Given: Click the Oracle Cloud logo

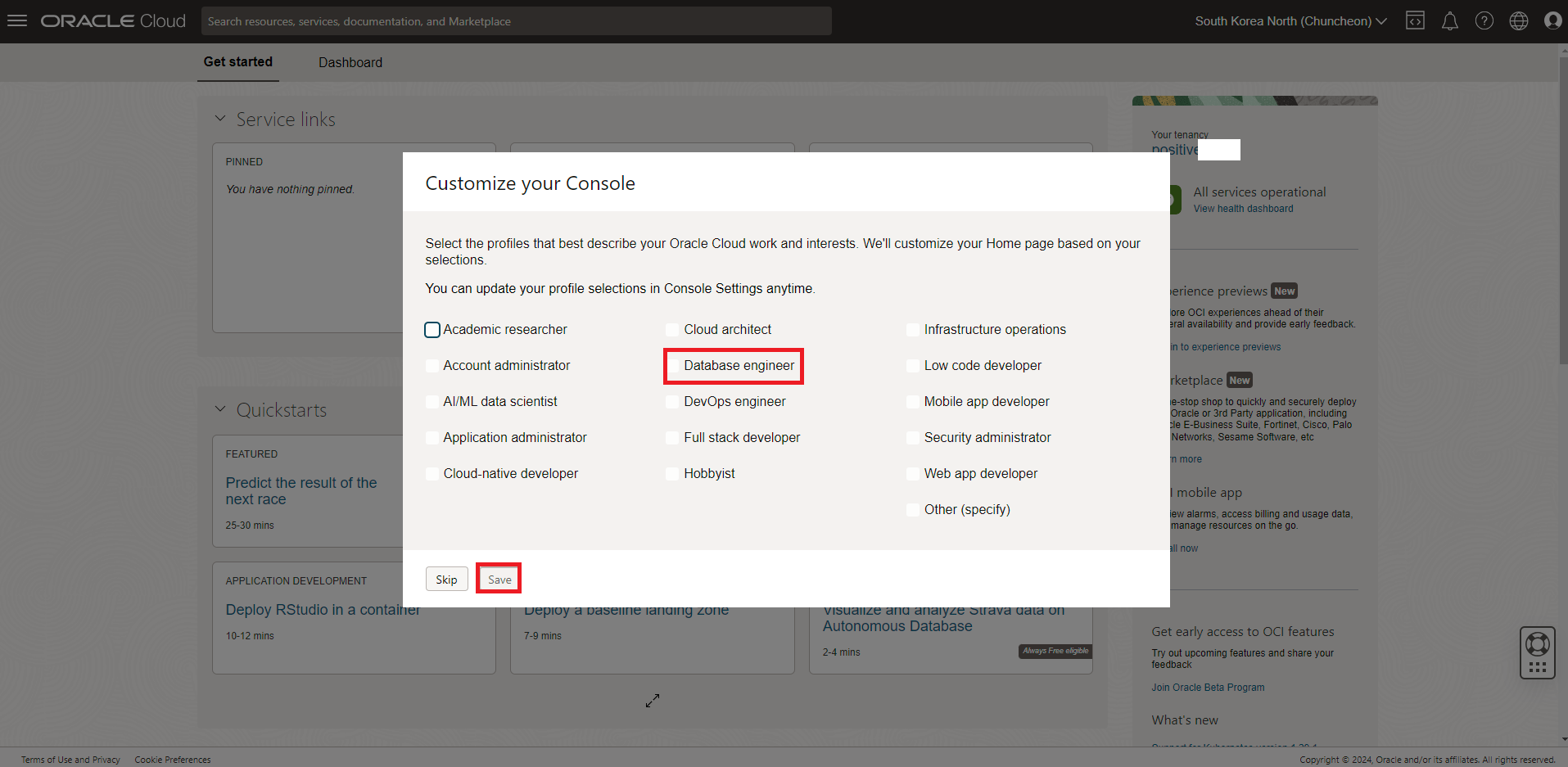Looking at the screenshot, I should [113, 21].
